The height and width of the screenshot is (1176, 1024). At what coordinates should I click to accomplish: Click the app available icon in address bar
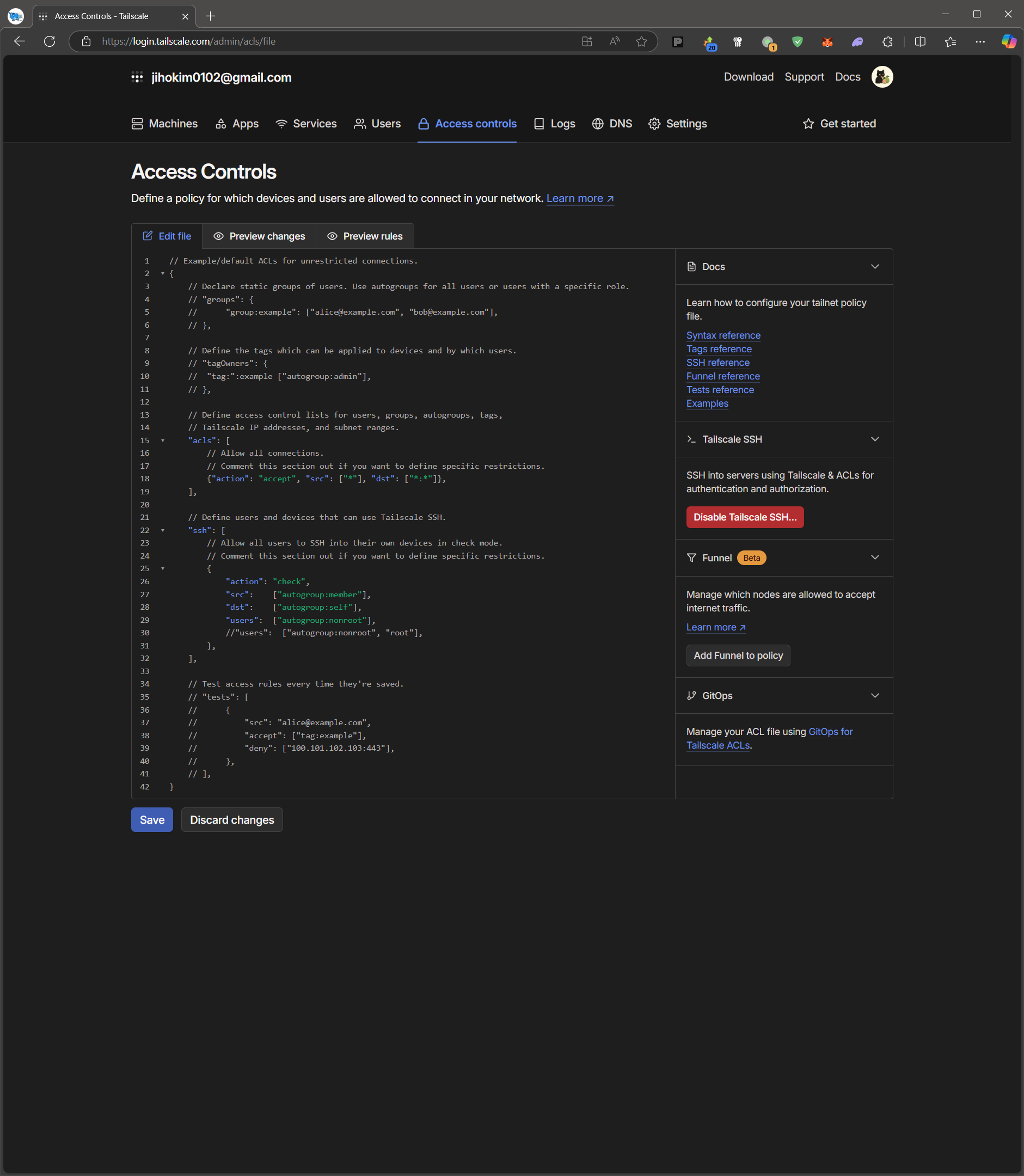(587, 41)
